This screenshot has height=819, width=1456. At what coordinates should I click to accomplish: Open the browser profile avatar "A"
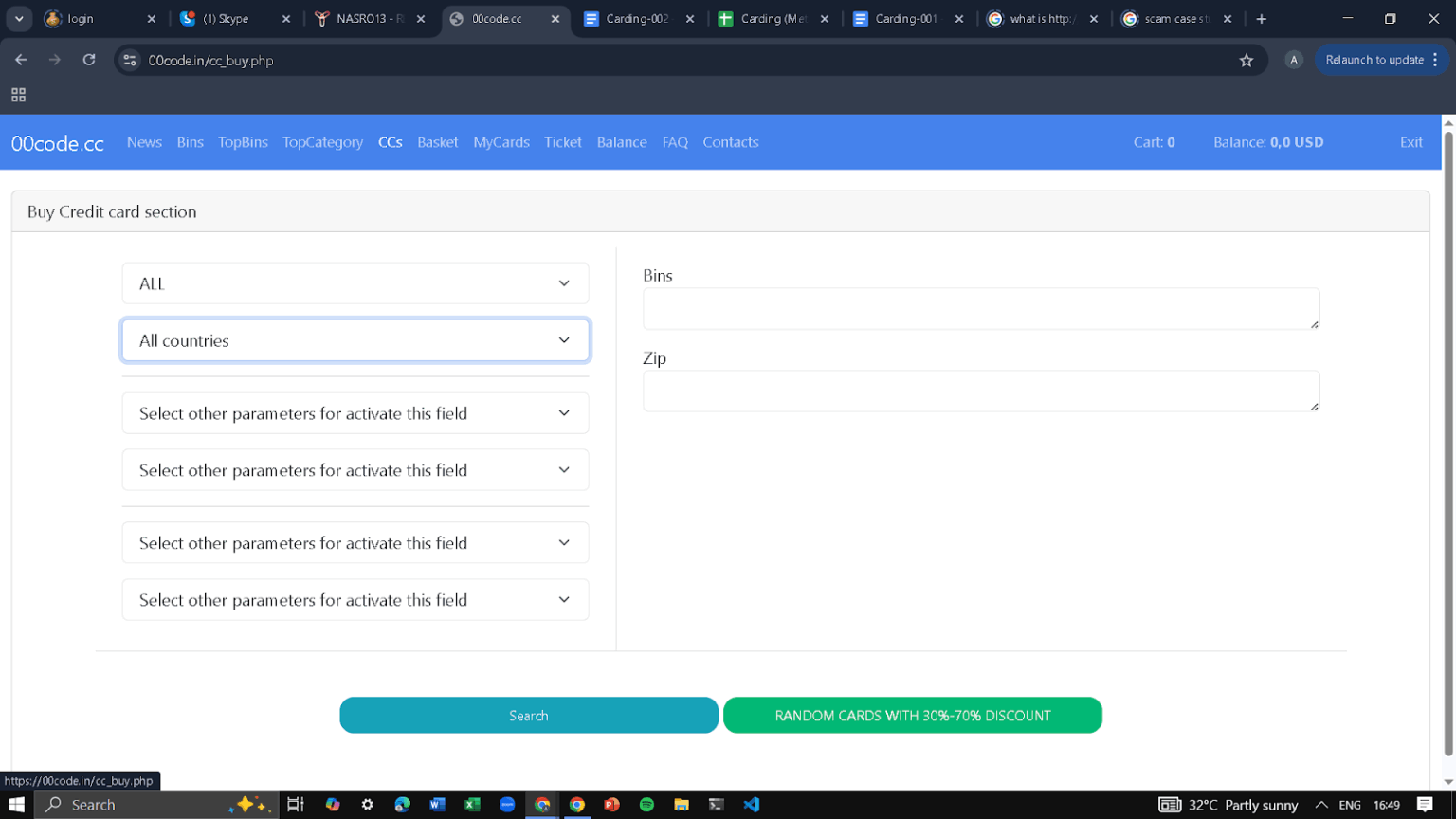coord(1294,59)
